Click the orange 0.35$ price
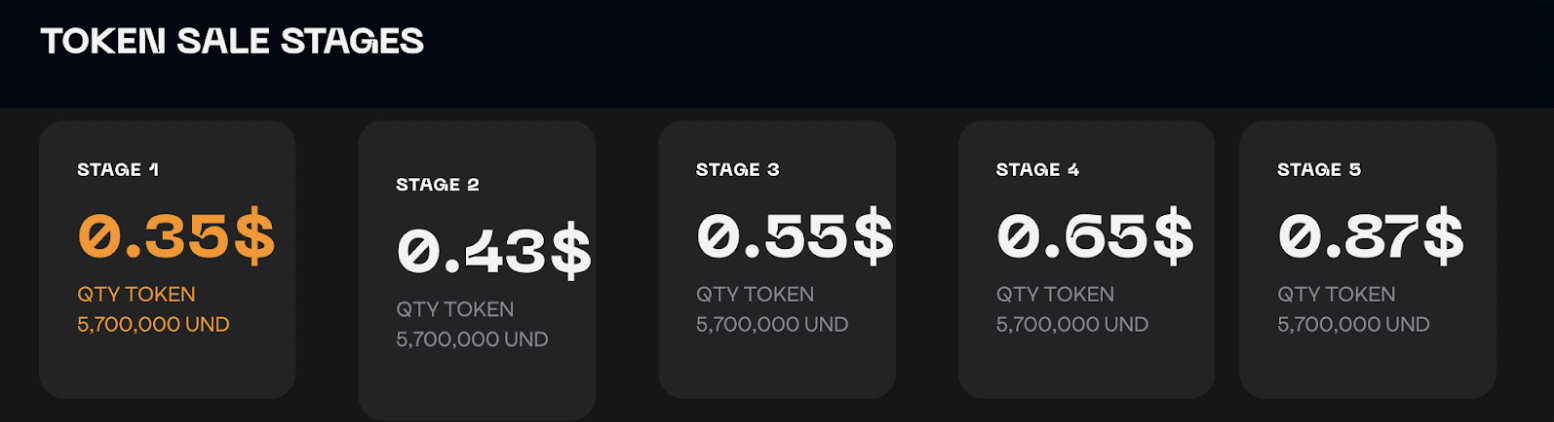This screenshot has width=1554, height=422. tap(176, 237)
